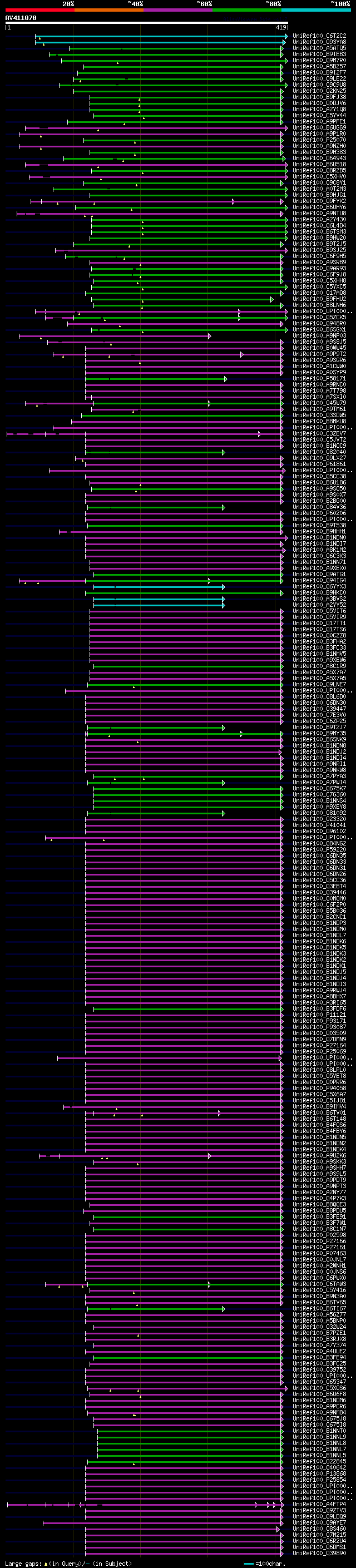
Task: Select the UniRef100_O82040 entry
Action: (319, 452)
